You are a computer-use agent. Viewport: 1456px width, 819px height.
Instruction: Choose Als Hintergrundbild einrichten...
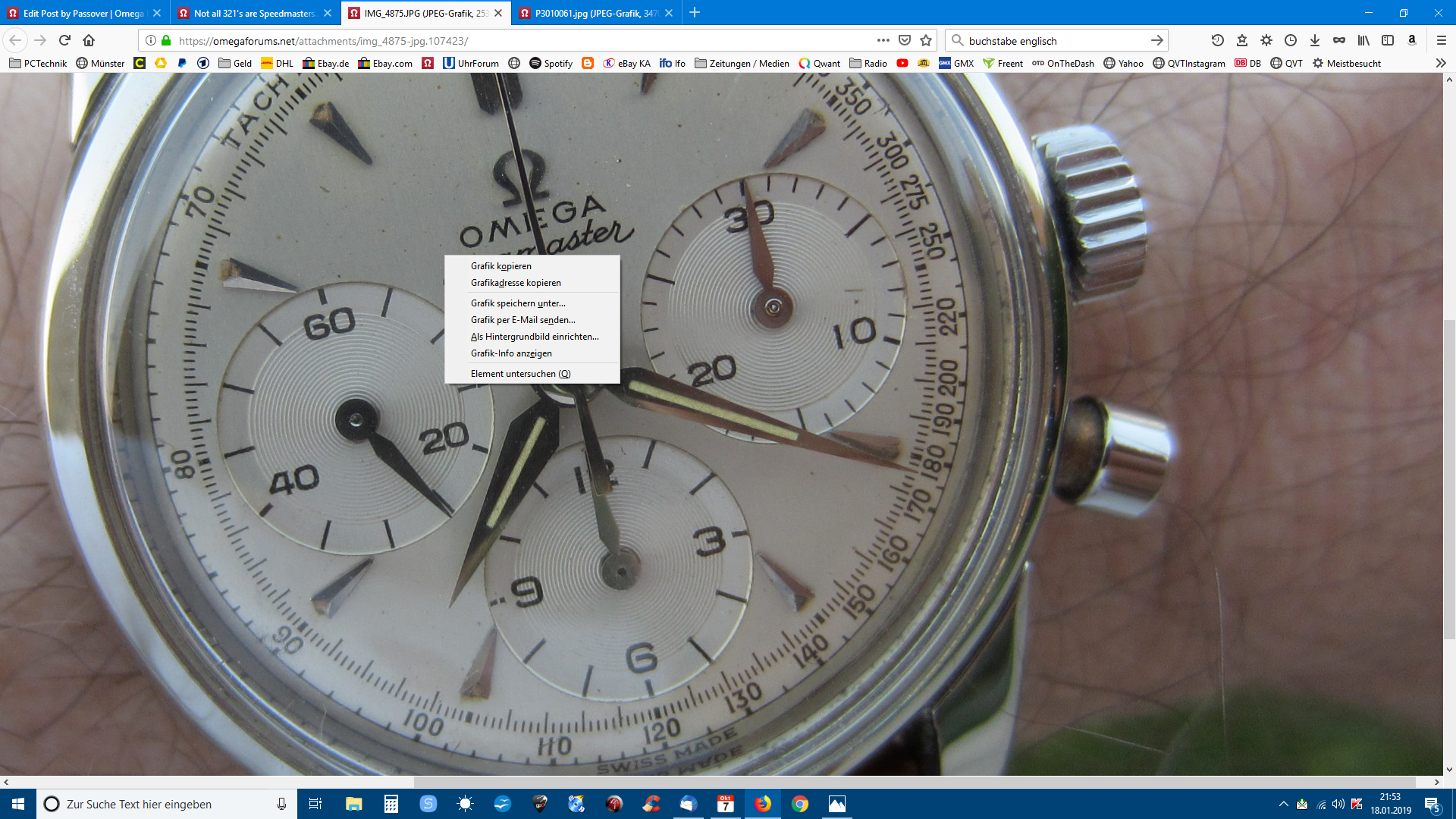coord(532,337)
